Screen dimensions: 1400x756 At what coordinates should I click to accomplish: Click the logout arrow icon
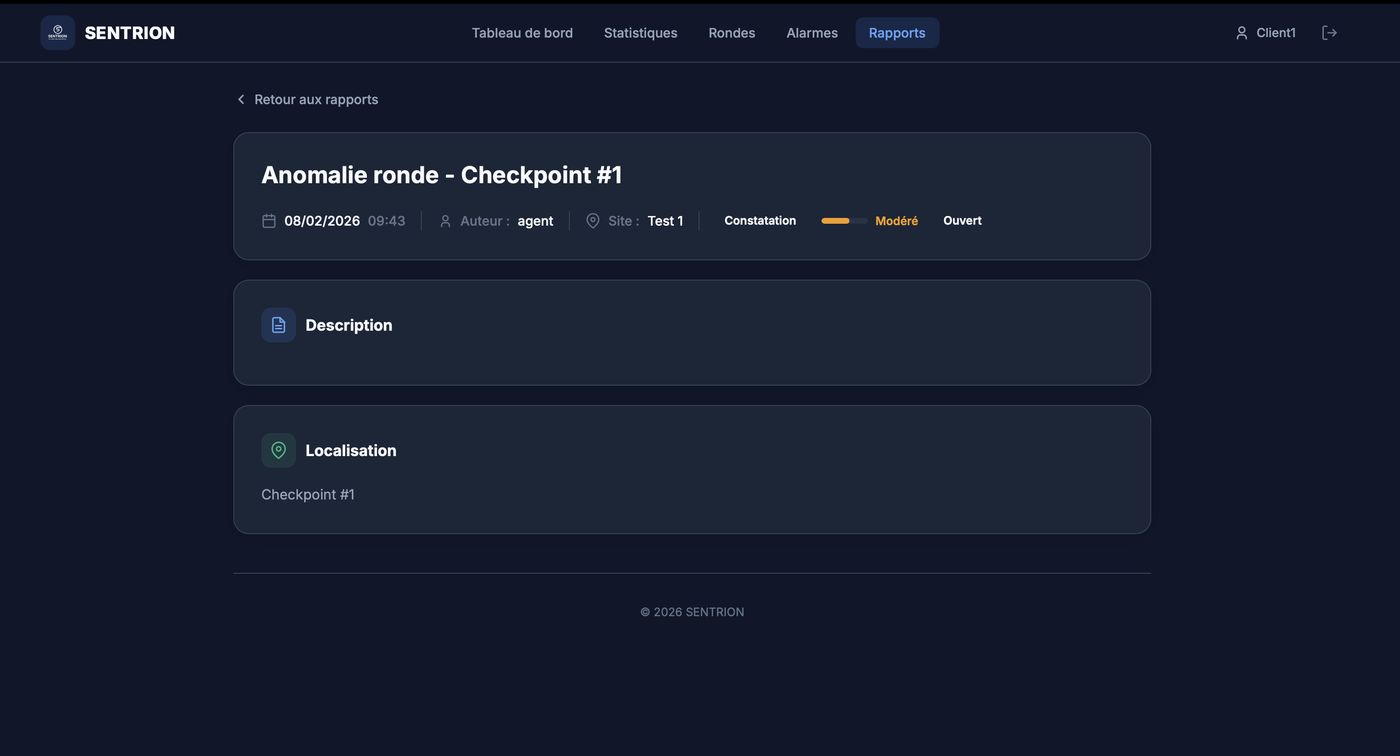[1329, 33]
